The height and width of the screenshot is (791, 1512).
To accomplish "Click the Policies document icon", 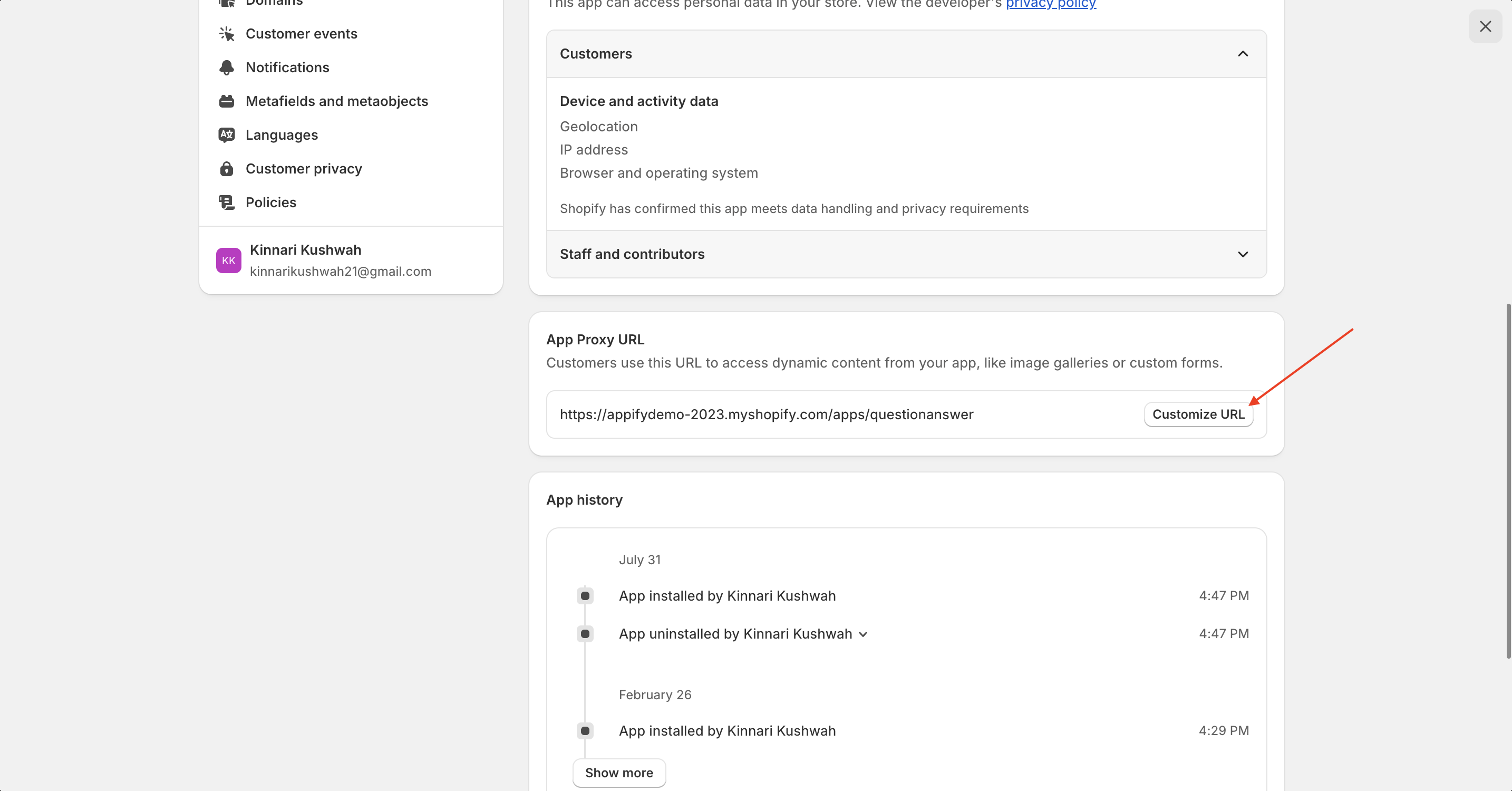I will [x=227, y=202].
